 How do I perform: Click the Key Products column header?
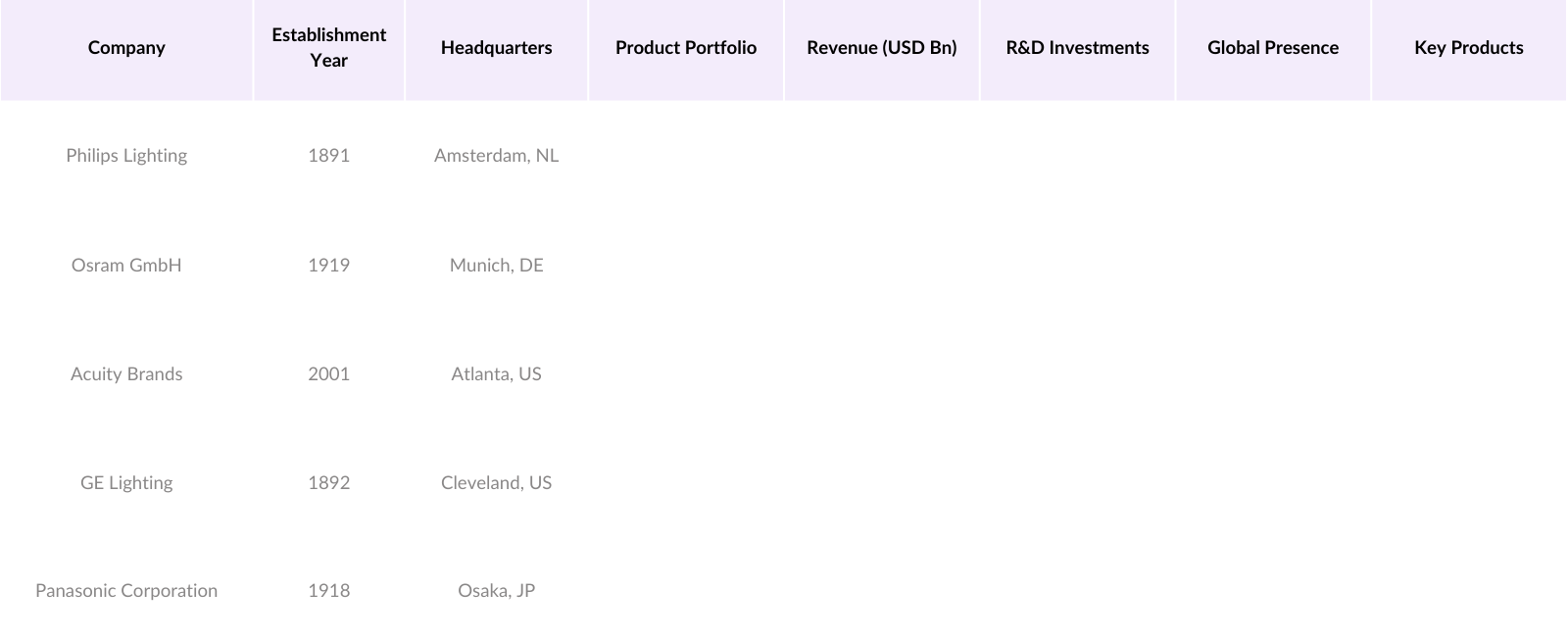[x=1468, y=48]
